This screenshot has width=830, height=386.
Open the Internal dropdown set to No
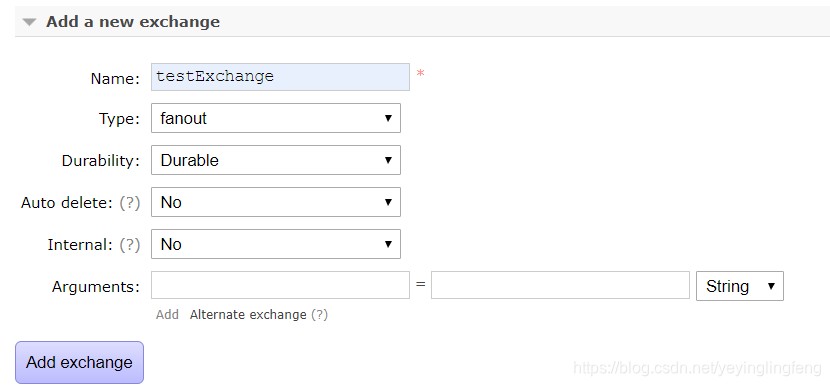click(x=276, y=244)
